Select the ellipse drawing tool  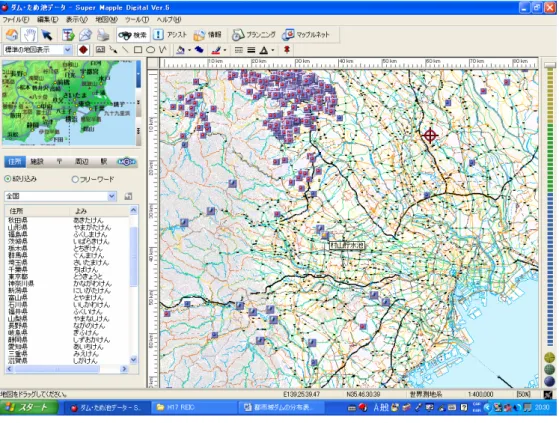click(150, 50)
